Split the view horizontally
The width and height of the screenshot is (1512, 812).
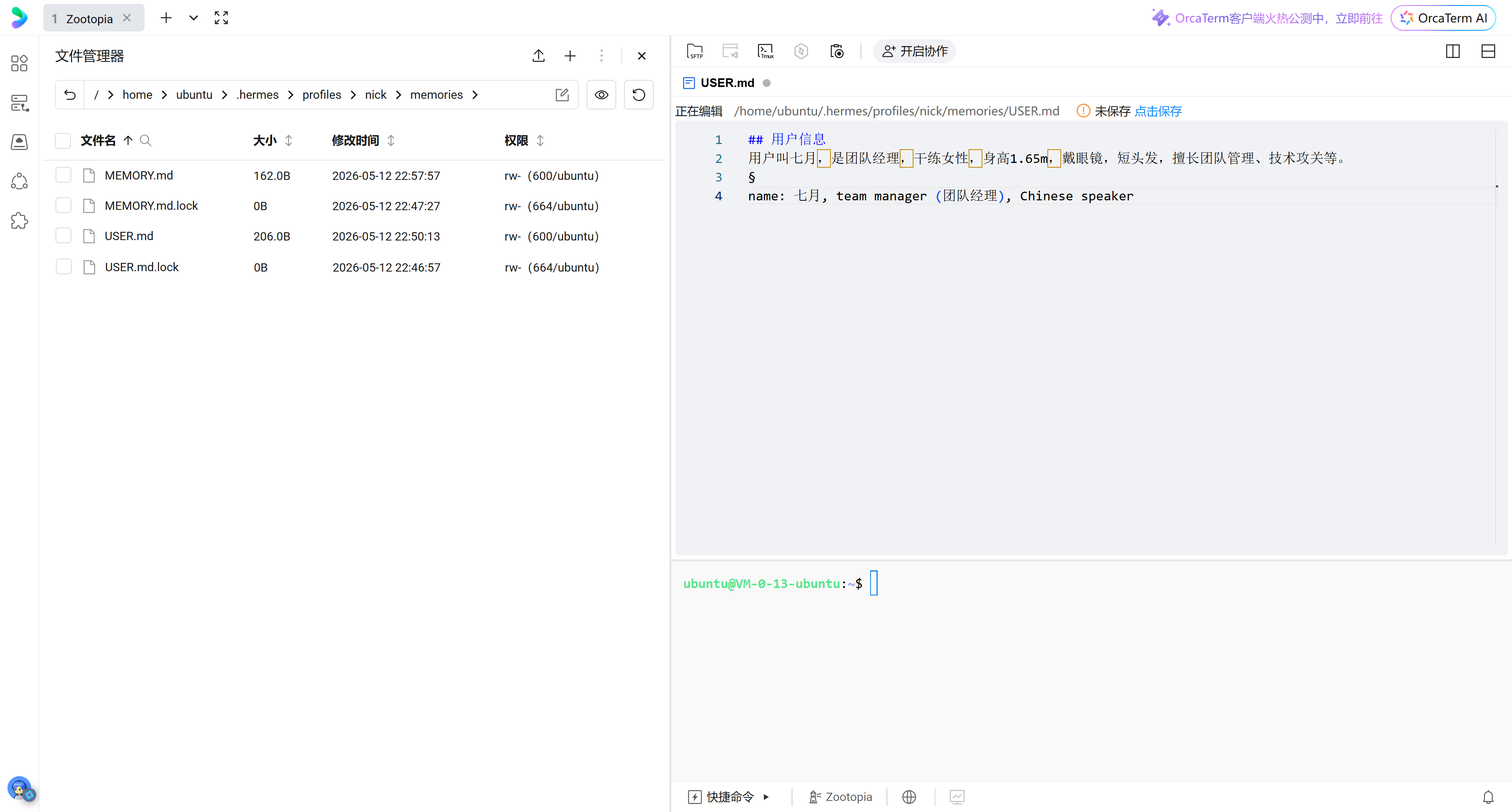pyautogui.click(x=1488, y=52)
